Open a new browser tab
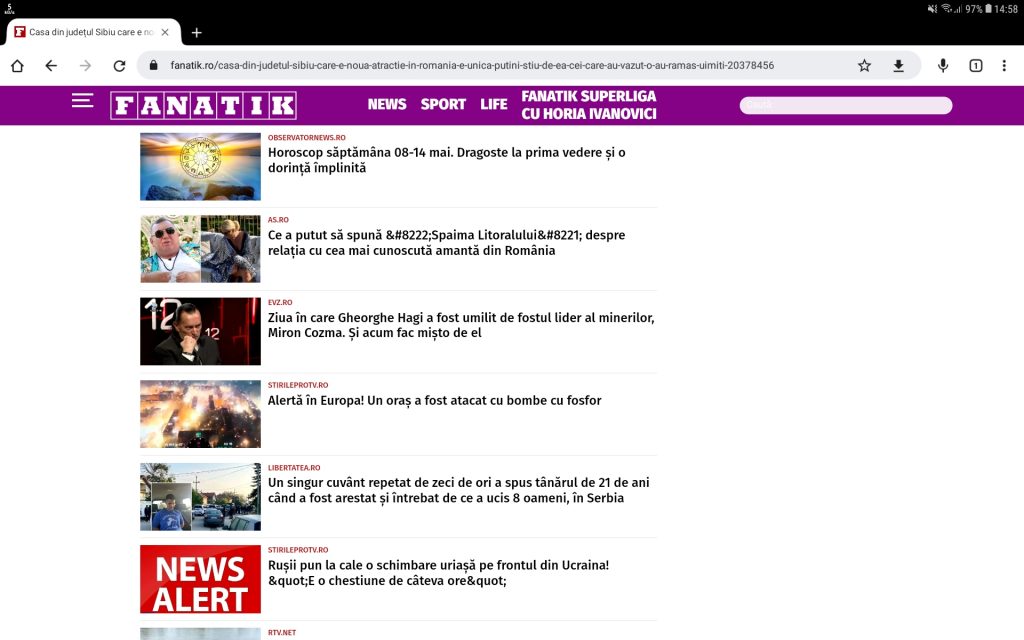 click(196, 32)
